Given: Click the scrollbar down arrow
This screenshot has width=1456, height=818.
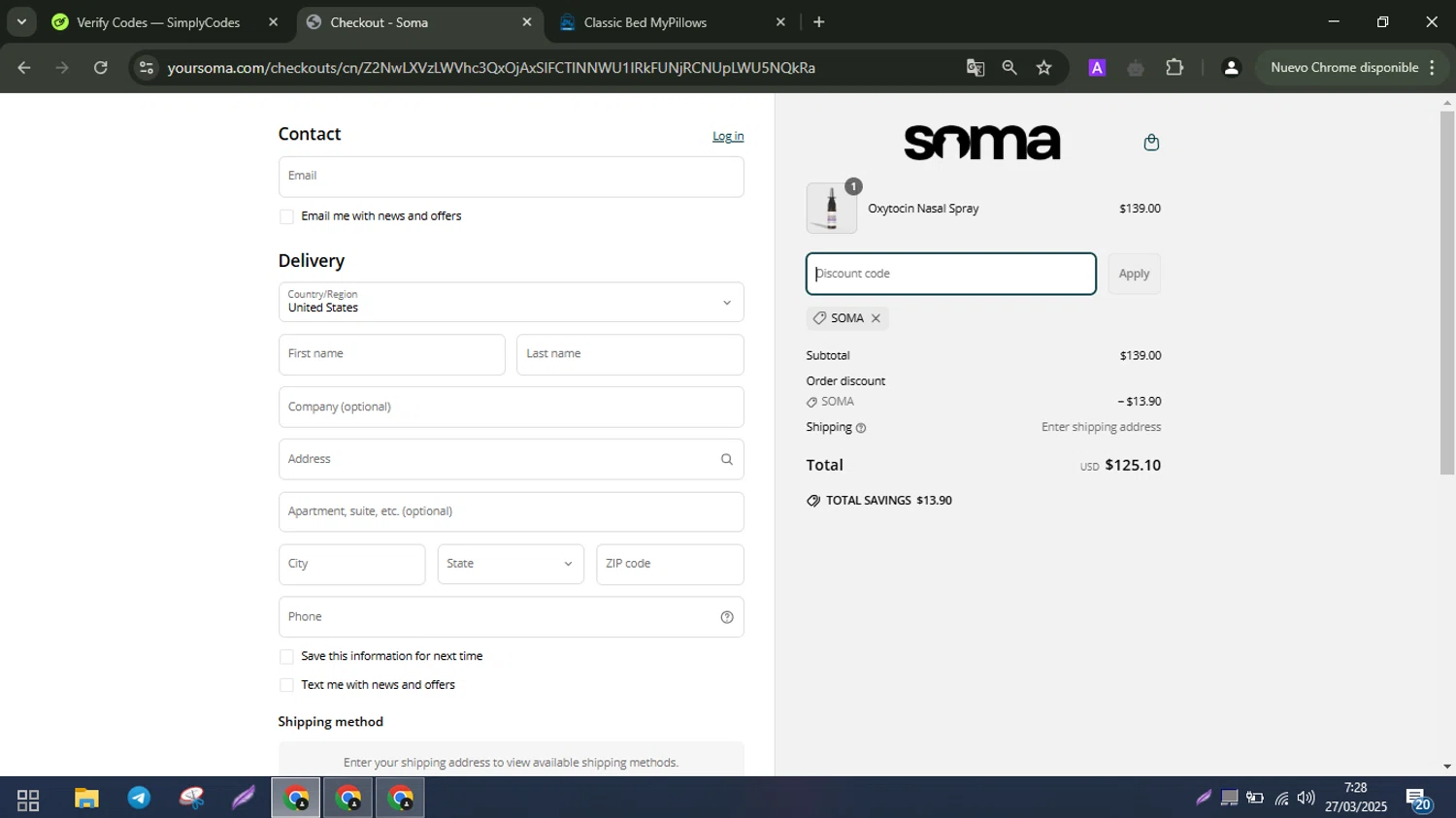Looking at the screenshot, I should 1447,767.
